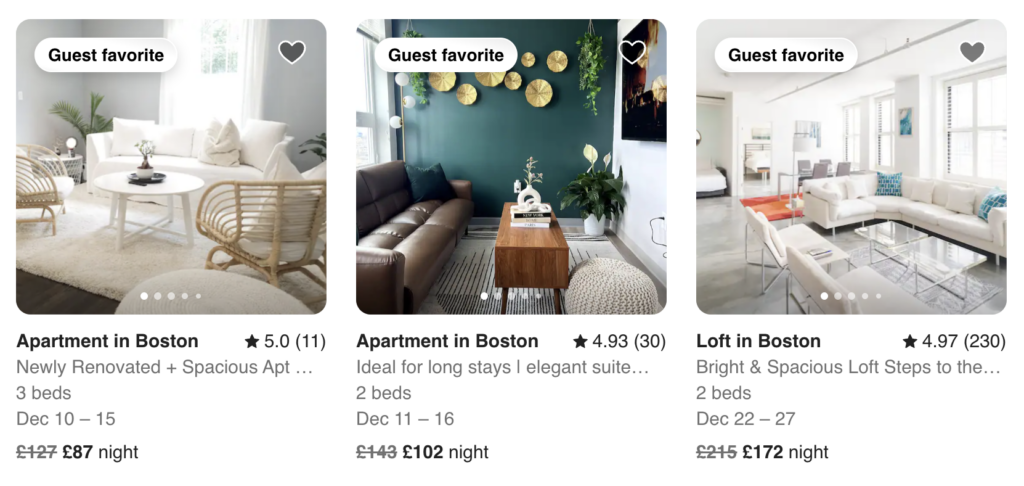
Task: Open 'Newly Renovated + Spacious Apt' listing title
Action: tap(165, 367)
